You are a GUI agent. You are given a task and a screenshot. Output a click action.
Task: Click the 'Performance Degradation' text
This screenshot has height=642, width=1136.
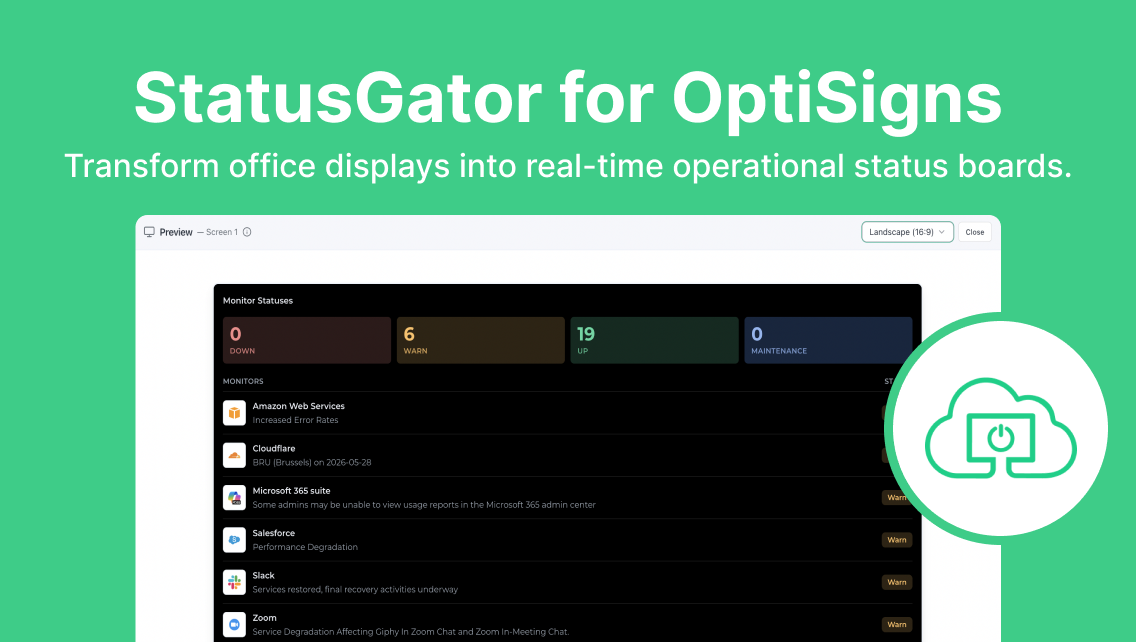click(x=305, y=547)
